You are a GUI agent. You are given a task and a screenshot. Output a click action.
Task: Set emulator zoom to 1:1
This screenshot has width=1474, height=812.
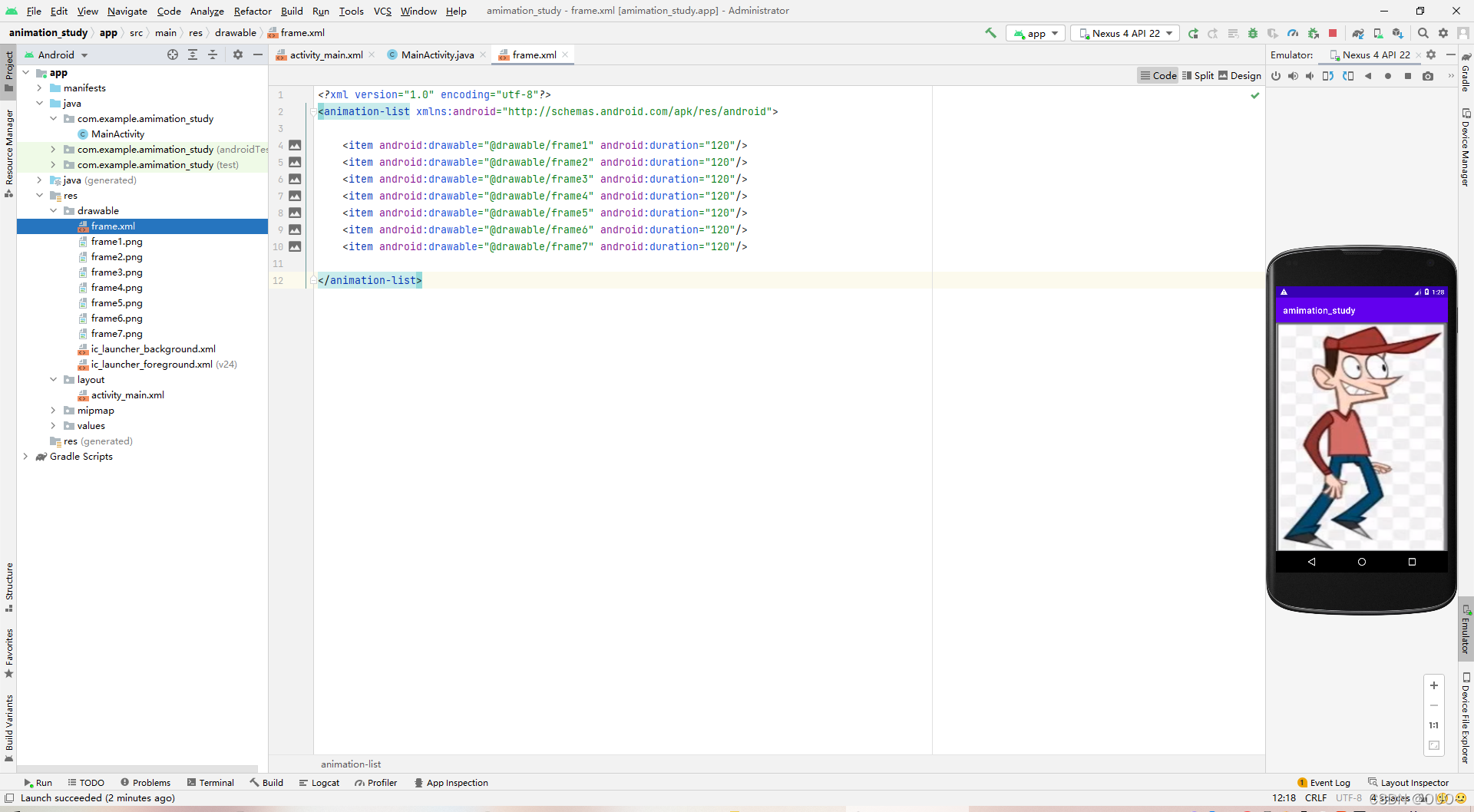point(1433,725)
